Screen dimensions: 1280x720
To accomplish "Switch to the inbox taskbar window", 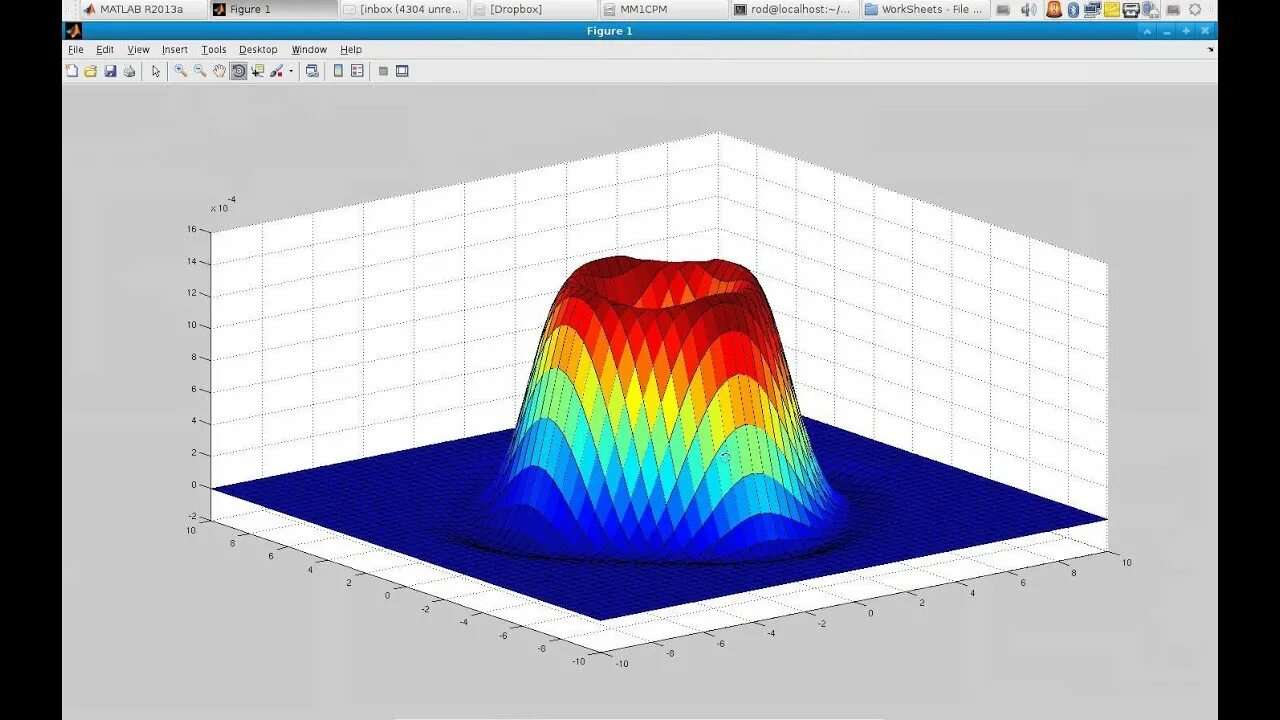I will [x=403, y=9].
